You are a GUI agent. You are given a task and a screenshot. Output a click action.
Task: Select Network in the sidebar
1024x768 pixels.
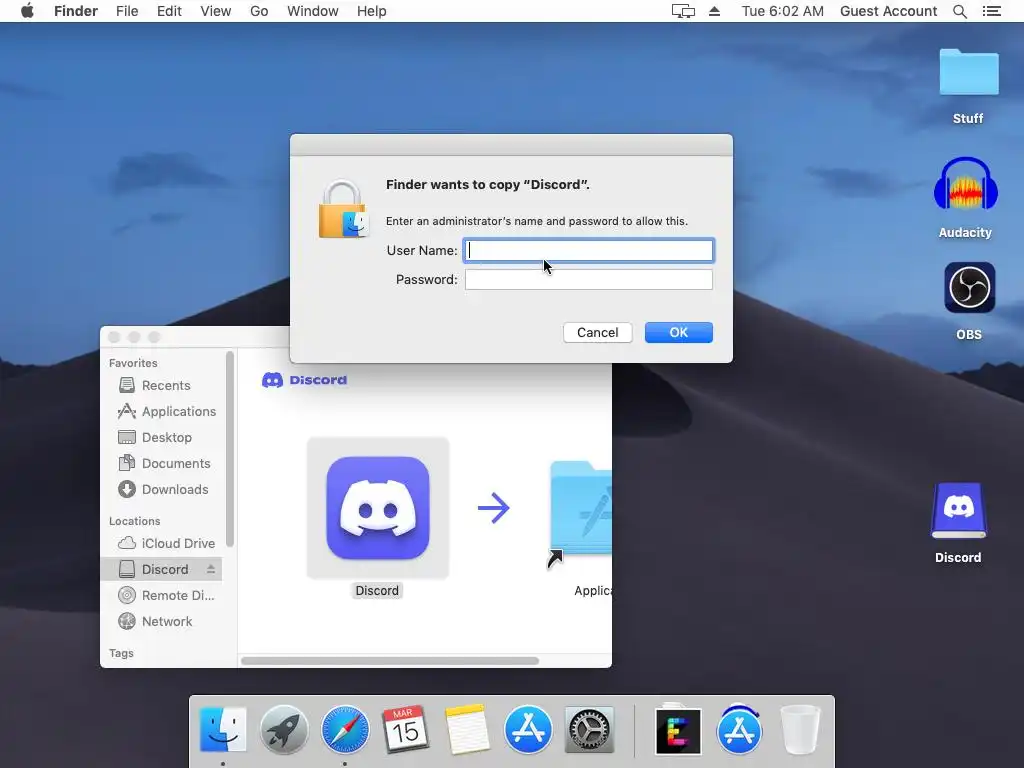[x=162, y=622]
